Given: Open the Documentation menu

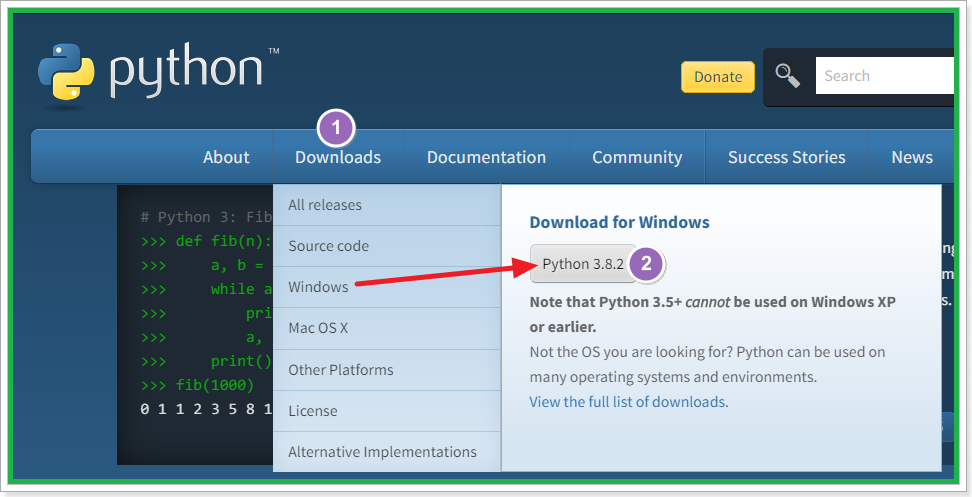Looking at the screenshot, I should pyautogui.click(x=487, y=157).
